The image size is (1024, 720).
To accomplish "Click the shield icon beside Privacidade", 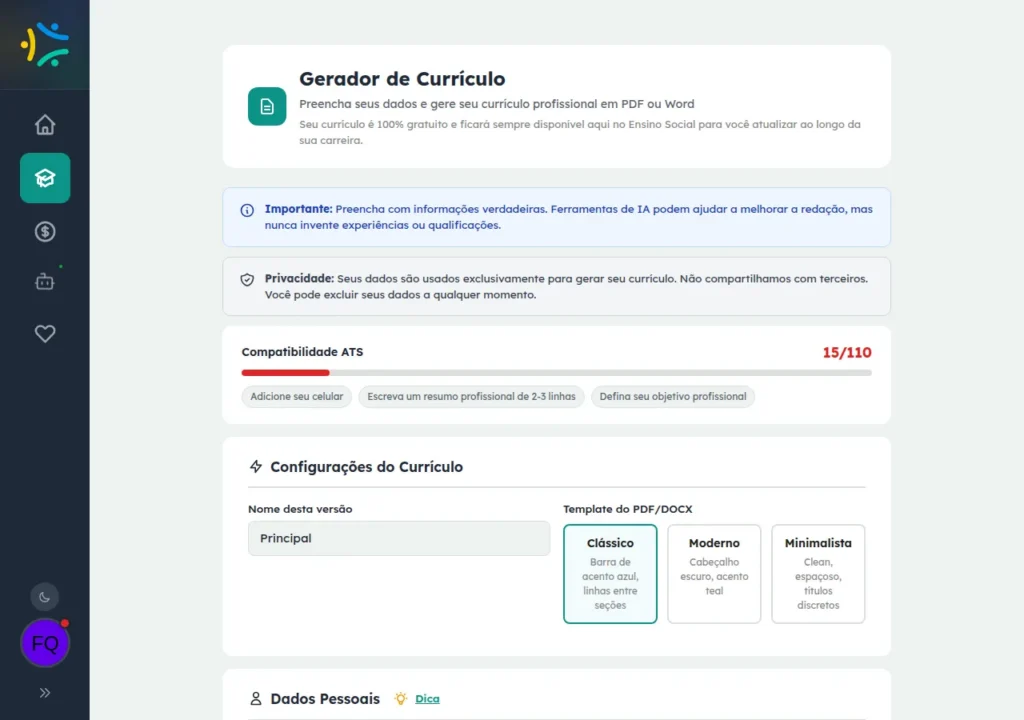I will tap(247, 280).
